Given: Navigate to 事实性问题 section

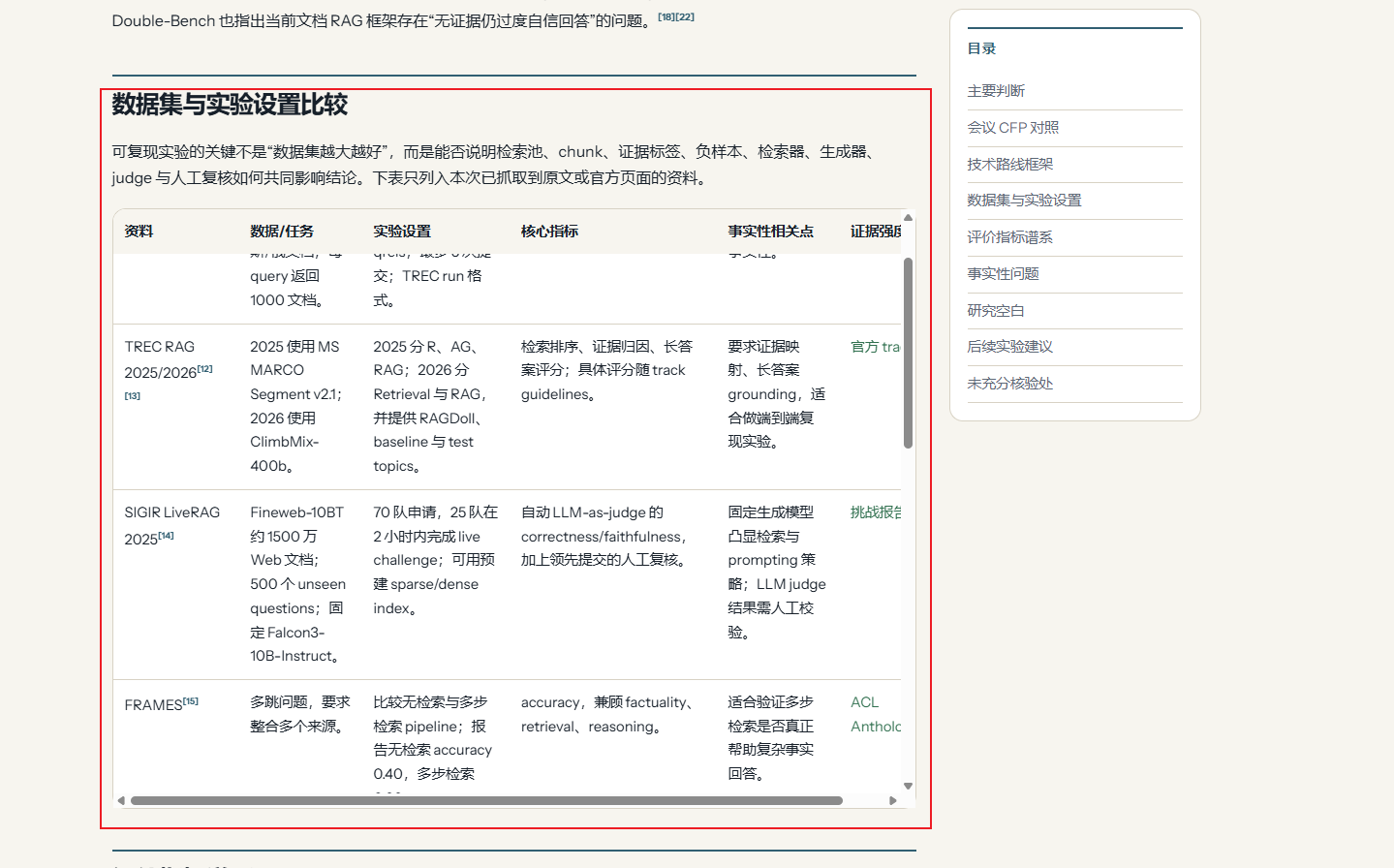Looking at the screenshot, I should (x=1003, y=274).
